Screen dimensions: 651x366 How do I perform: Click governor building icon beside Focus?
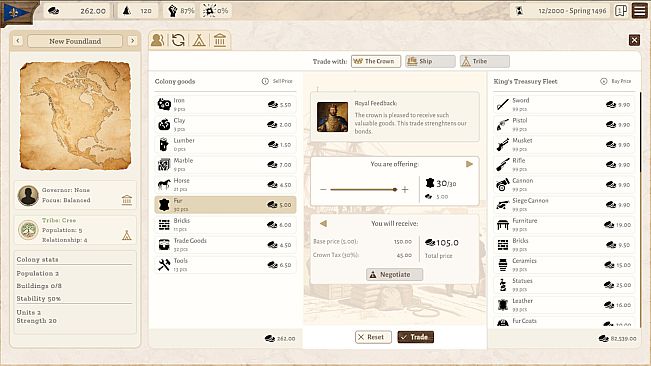[x=127, y=200]
